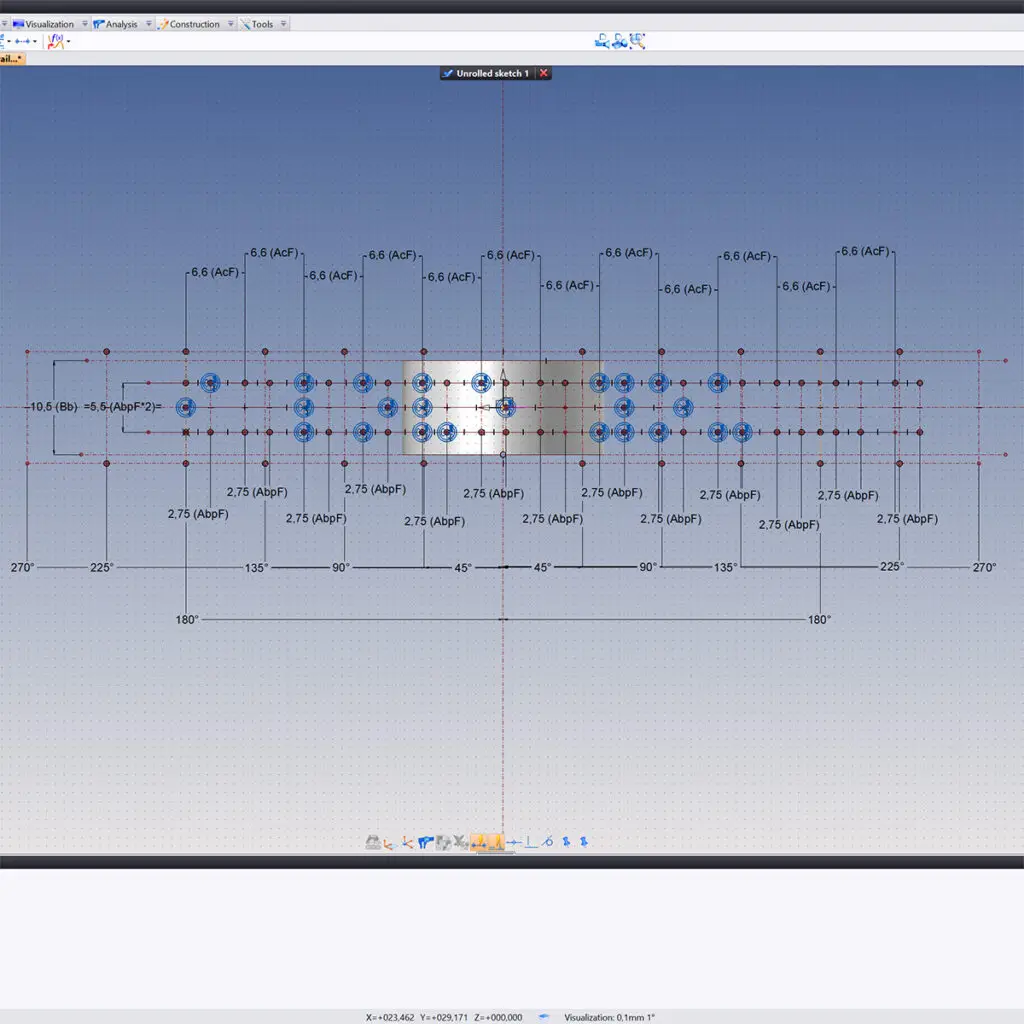The image size is (1024, 1024).
Task: Click the last blue pin icon
Action: (x=584, y=842)
